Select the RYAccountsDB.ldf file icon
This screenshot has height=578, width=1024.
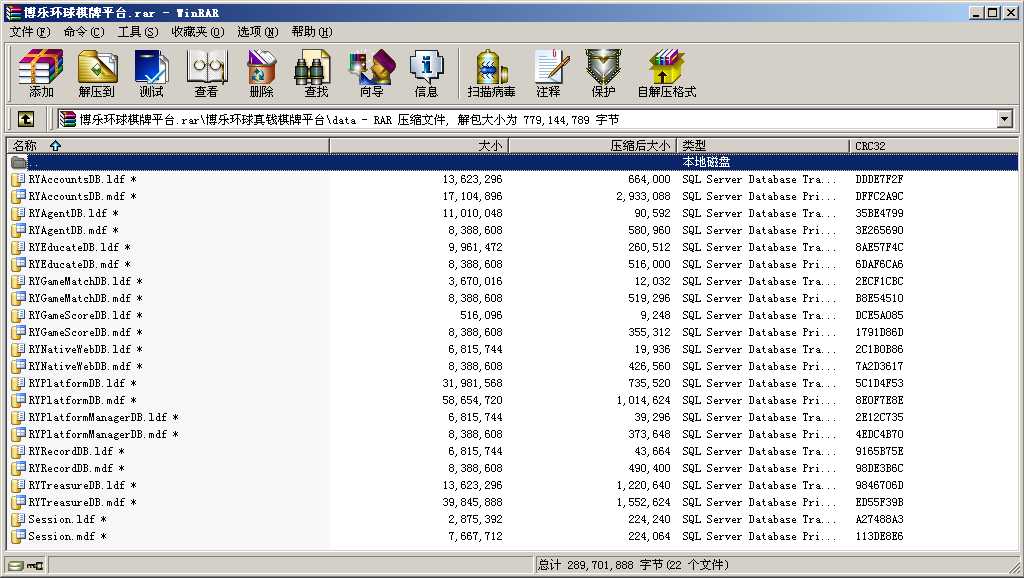18,179
